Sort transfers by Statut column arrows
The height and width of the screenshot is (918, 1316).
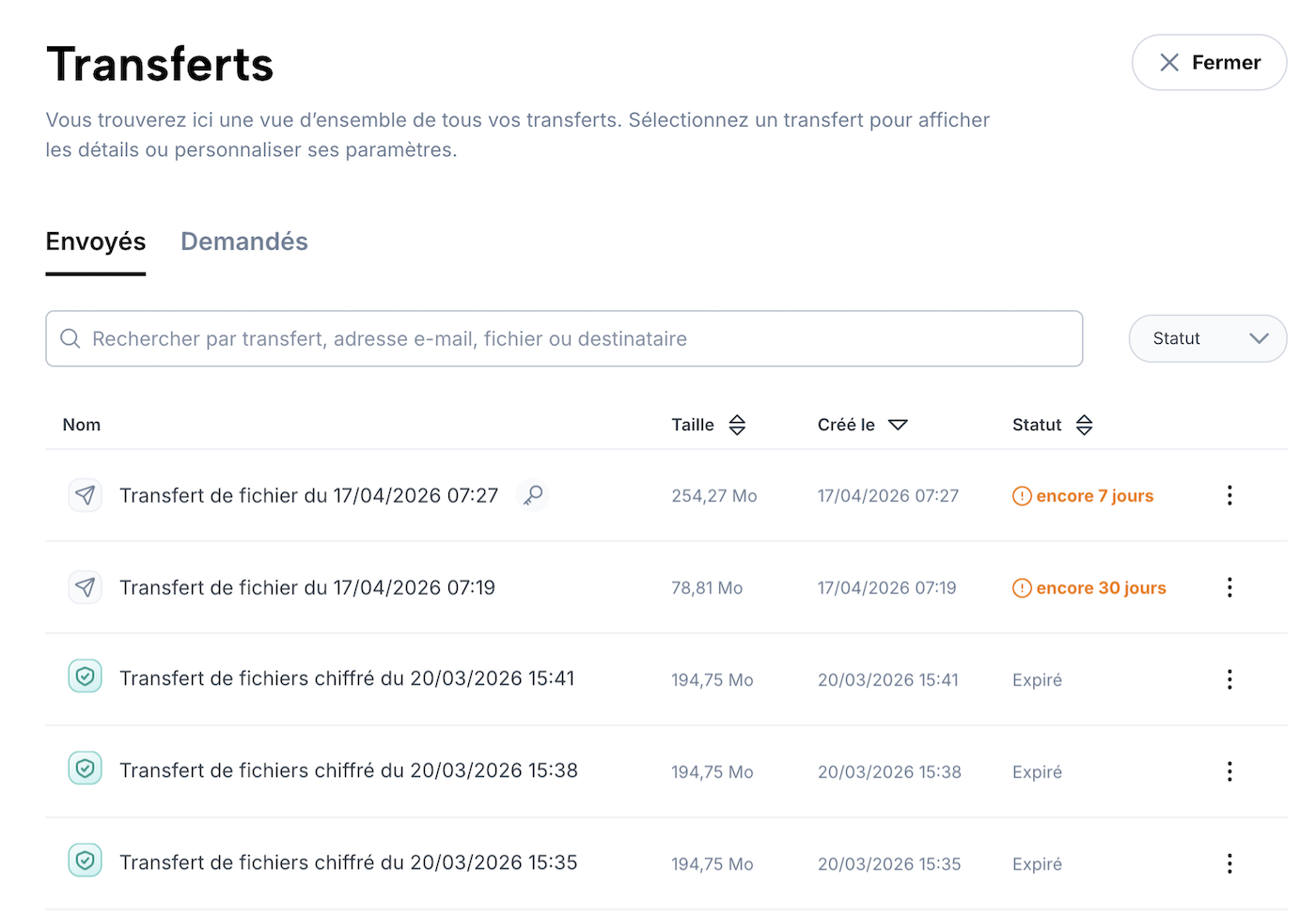pyautogui.click(x=1084, y=425)
